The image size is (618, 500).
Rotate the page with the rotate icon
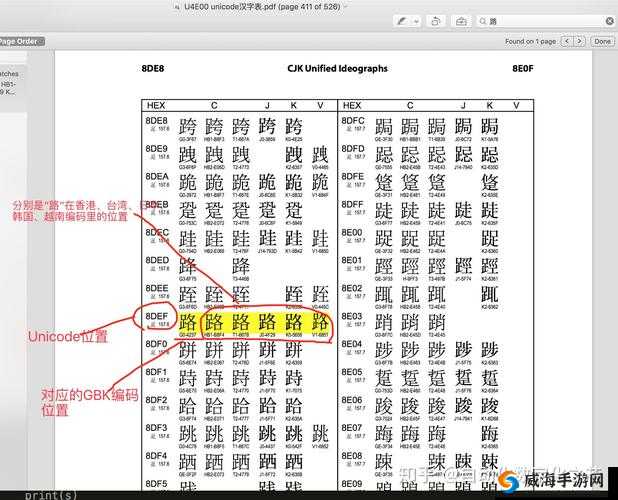436,21
